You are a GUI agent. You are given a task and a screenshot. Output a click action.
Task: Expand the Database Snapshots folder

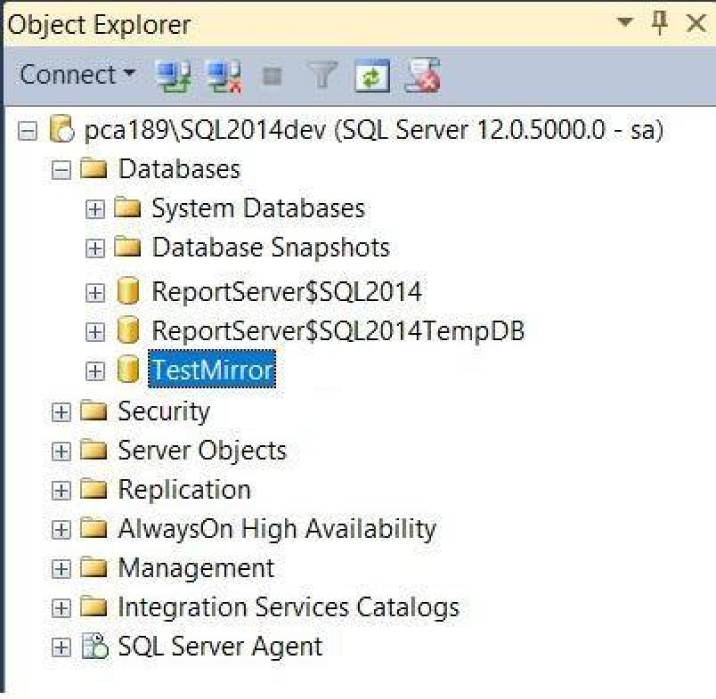[x=95, y=248]
